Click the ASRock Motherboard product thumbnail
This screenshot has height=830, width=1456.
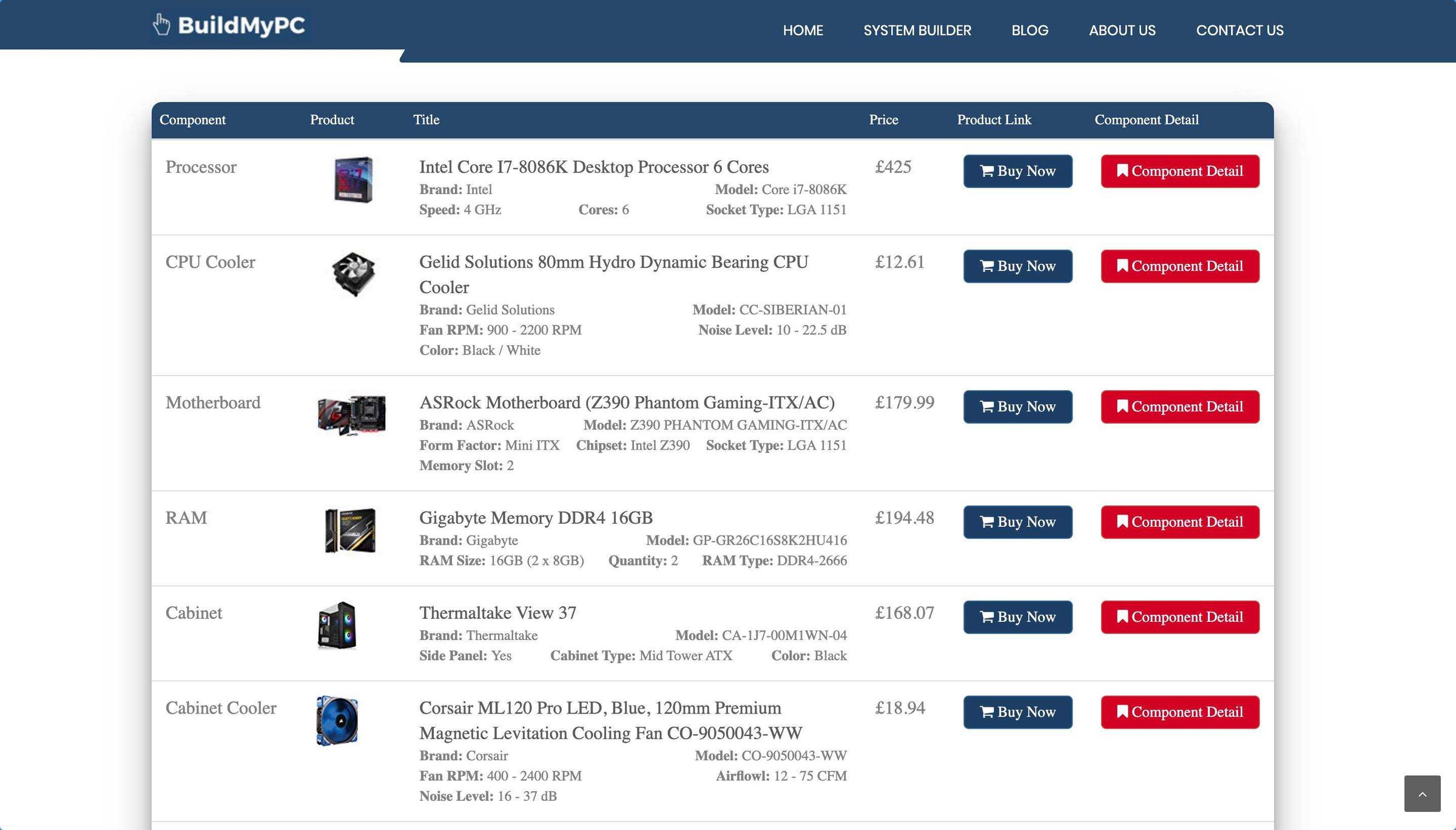click(x=352, y=415)
